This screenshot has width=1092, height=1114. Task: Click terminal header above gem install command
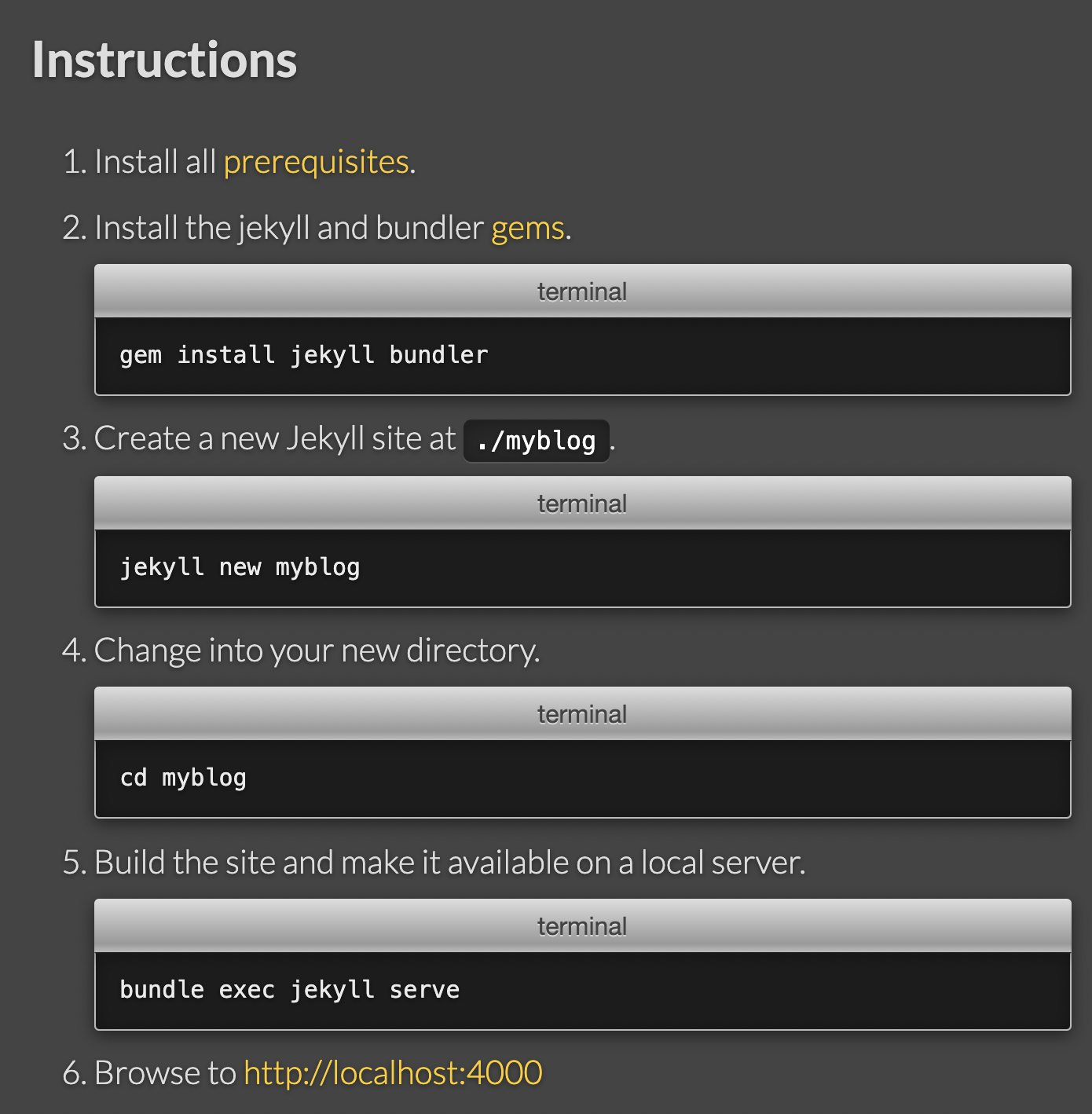582,291
